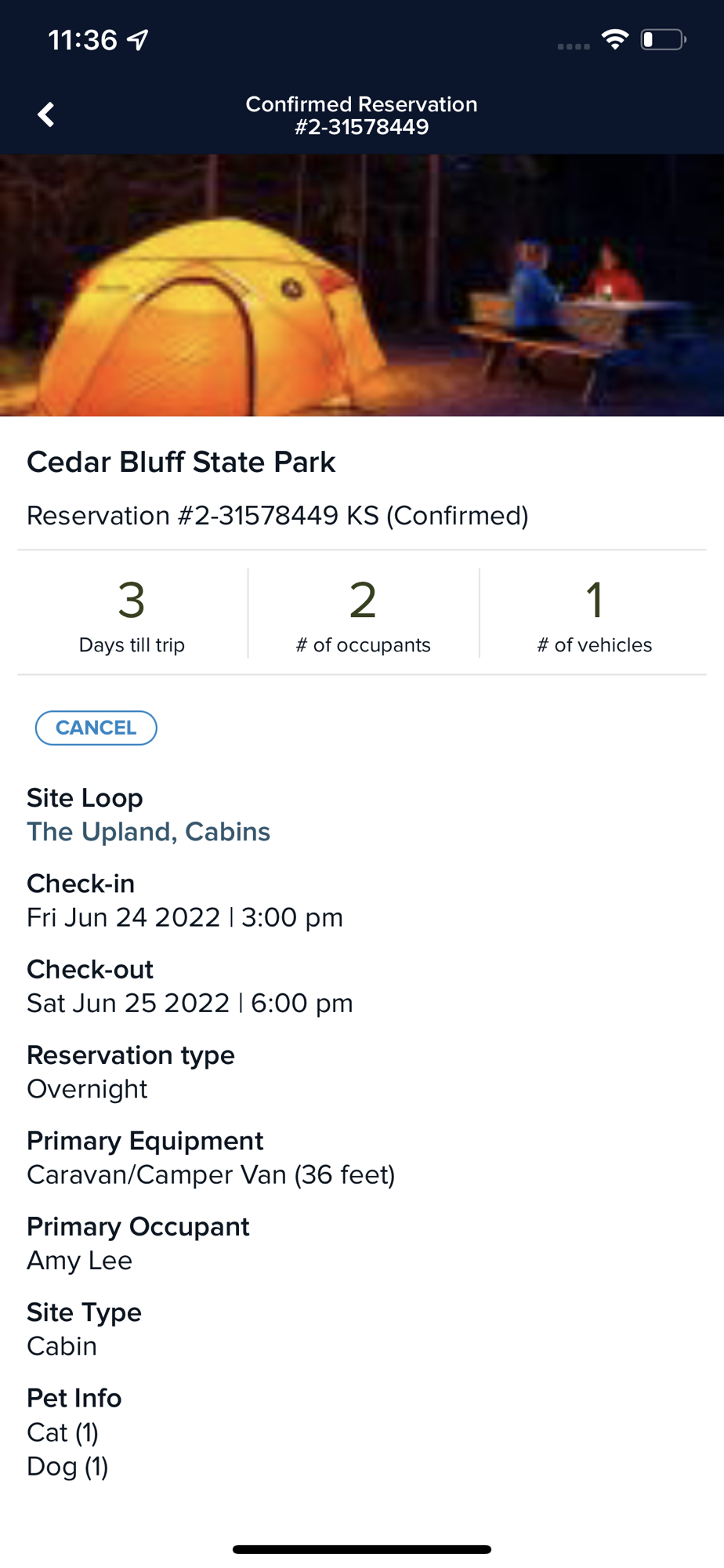The width and height of the screenshot is (724, 1568).
Task: Tap the Check-in date and time
Action: coord(185,917)
